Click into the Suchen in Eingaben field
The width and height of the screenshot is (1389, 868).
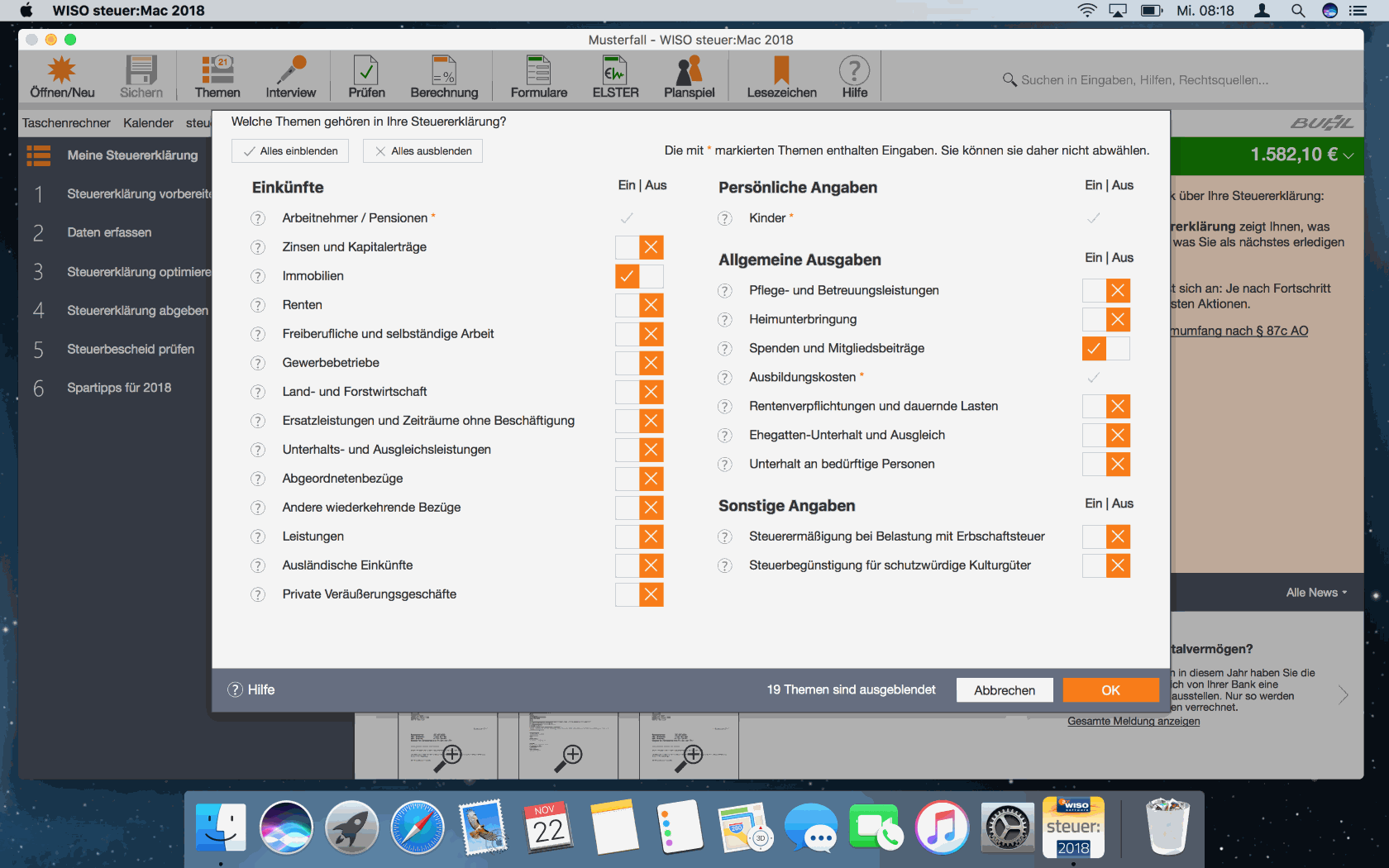click(x=1143, y=80)
